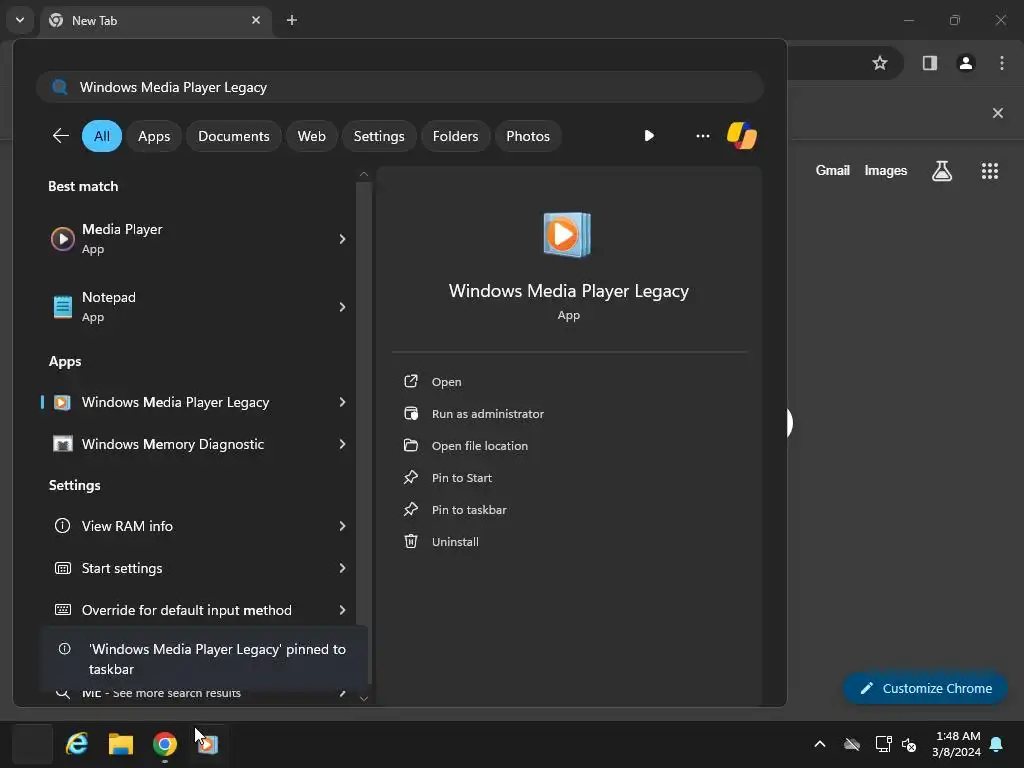
Task: Go back with the left arrow icon
Action: tap(61, 136)
